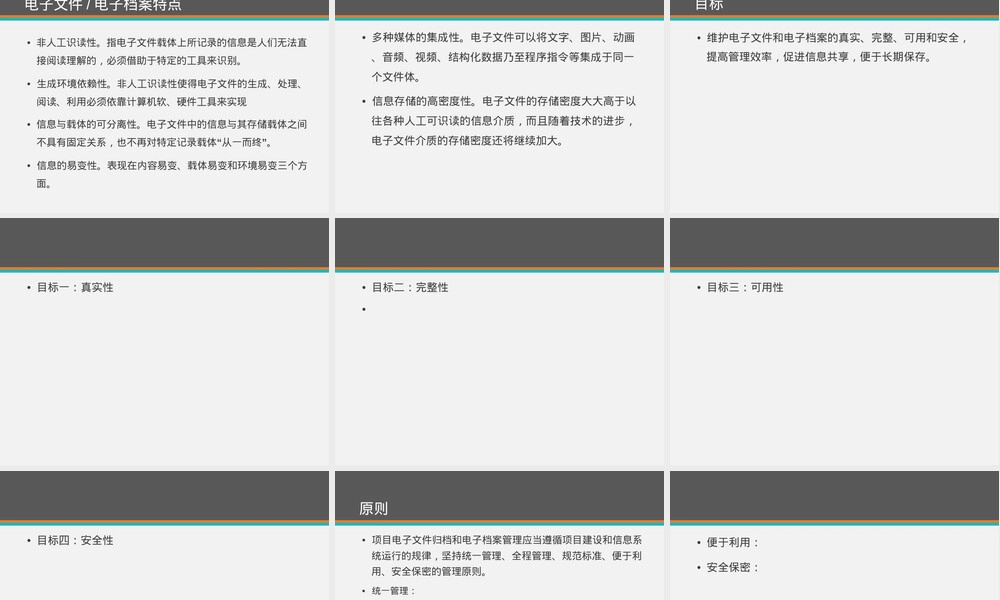The image size is (1000, 600).
Task: Open the 目标三：可用性 slide thumbnail
Action: (834, 342)
